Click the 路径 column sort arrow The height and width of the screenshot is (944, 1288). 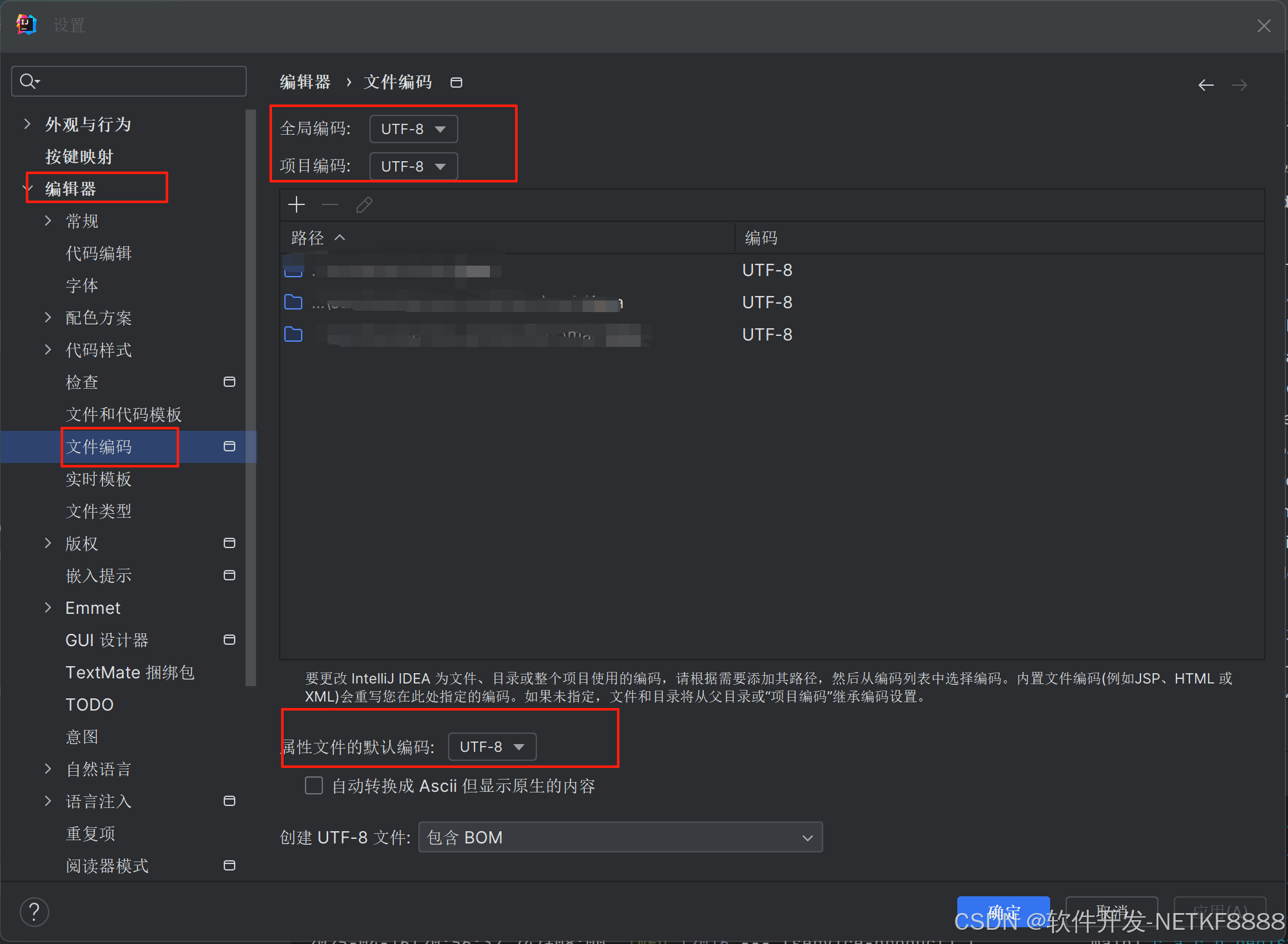(x=340, y=237)
